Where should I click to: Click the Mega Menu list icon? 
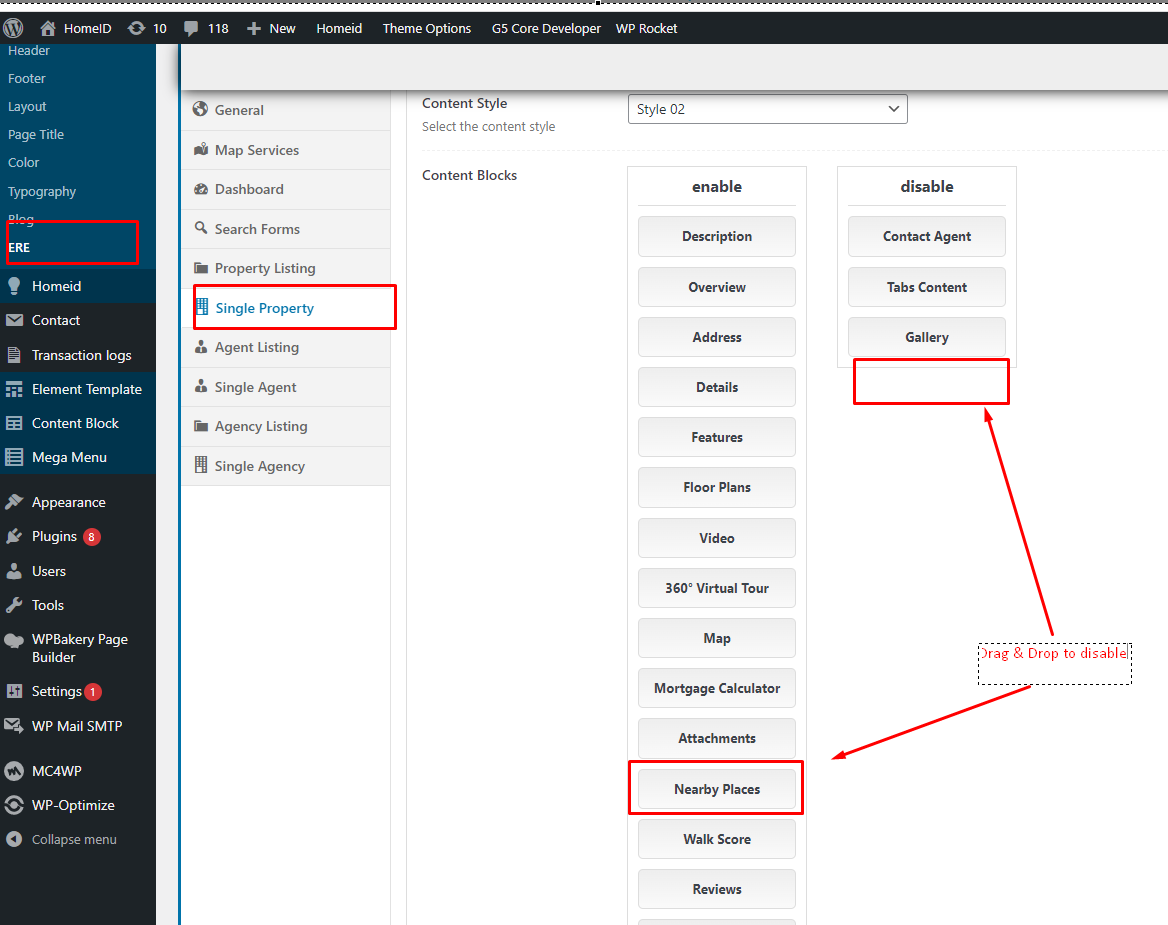tap(14, 457)
